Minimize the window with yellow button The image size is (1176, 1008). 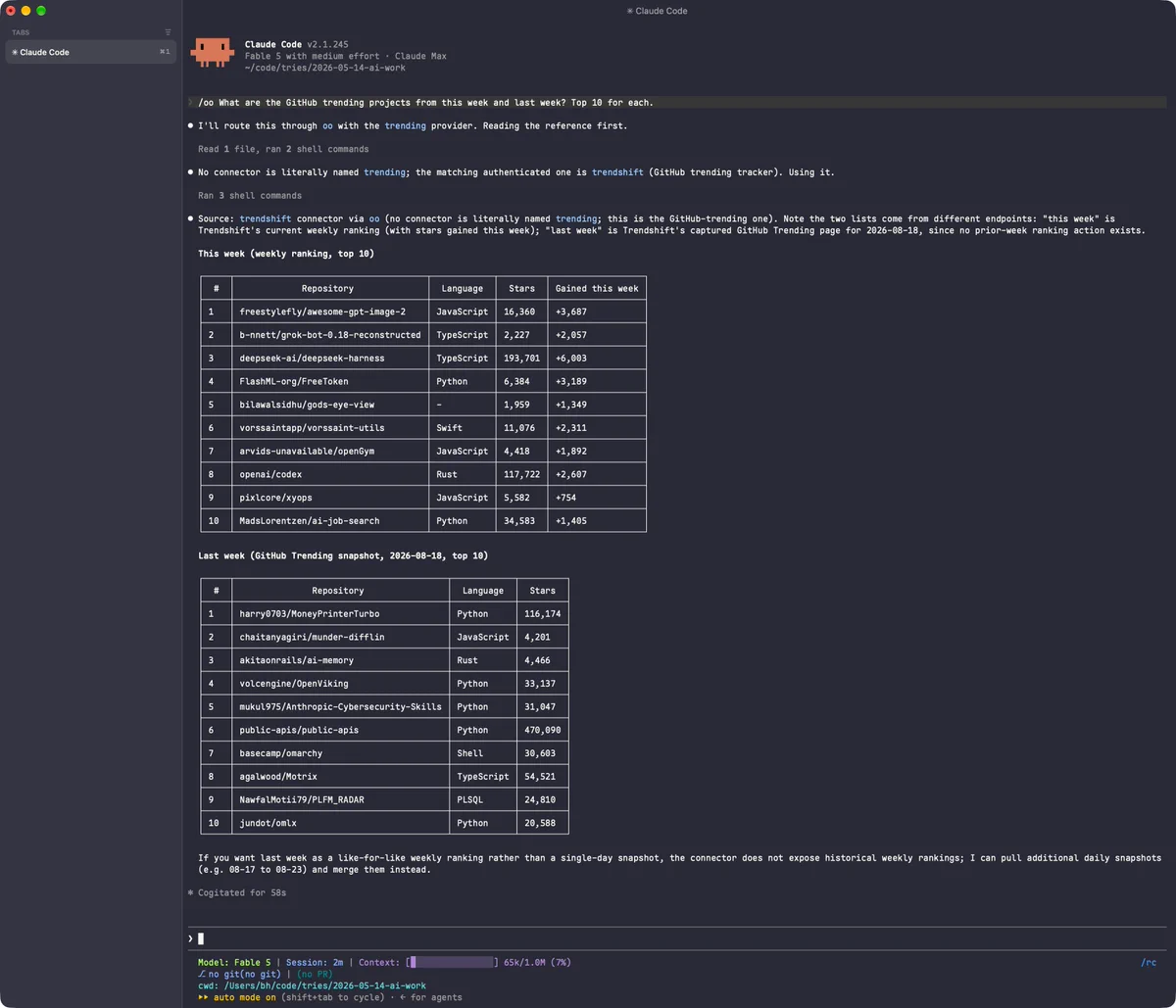(26, 11)
